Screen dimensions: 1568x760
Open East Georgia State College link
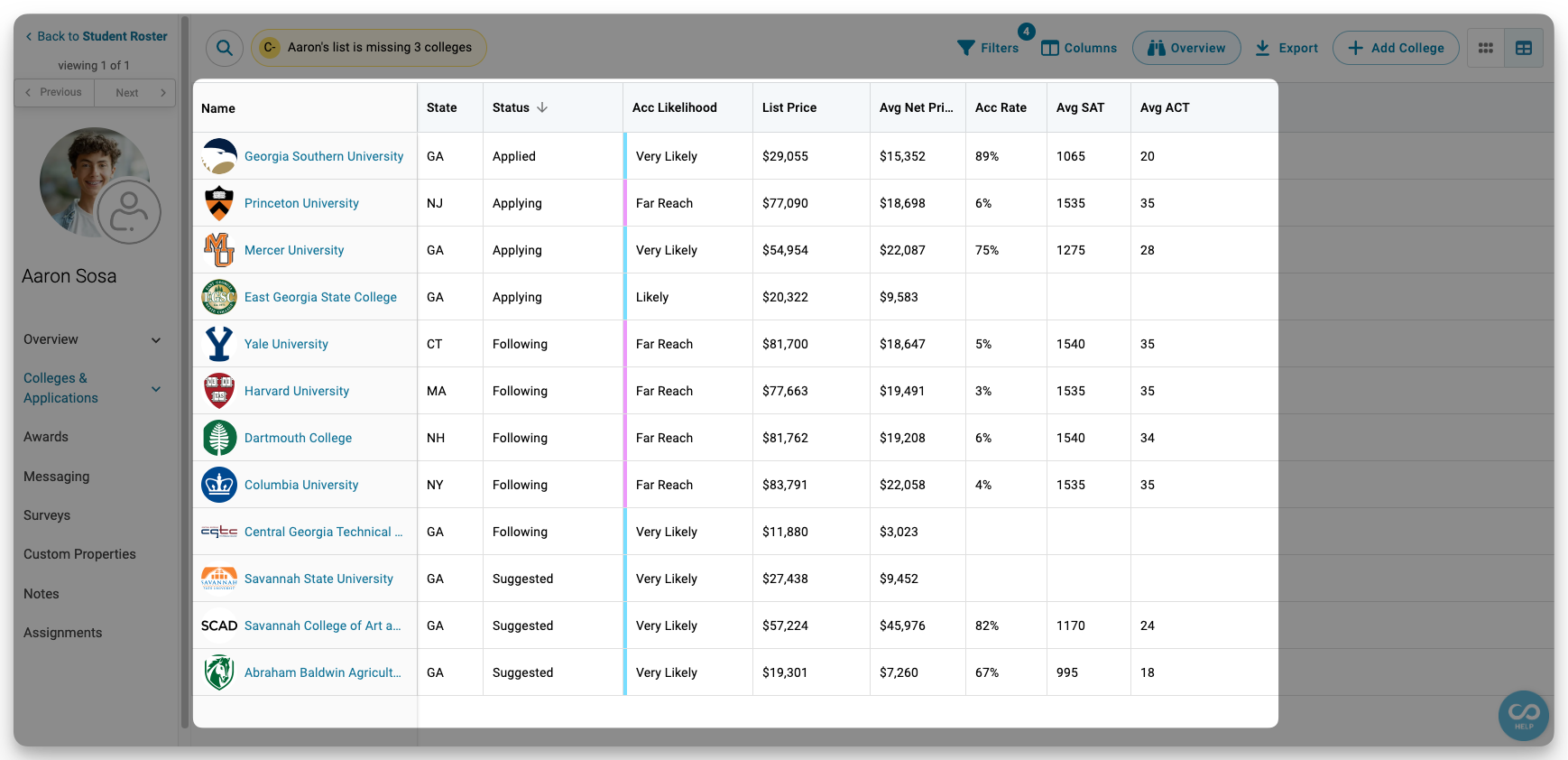[x=320, y=297]
